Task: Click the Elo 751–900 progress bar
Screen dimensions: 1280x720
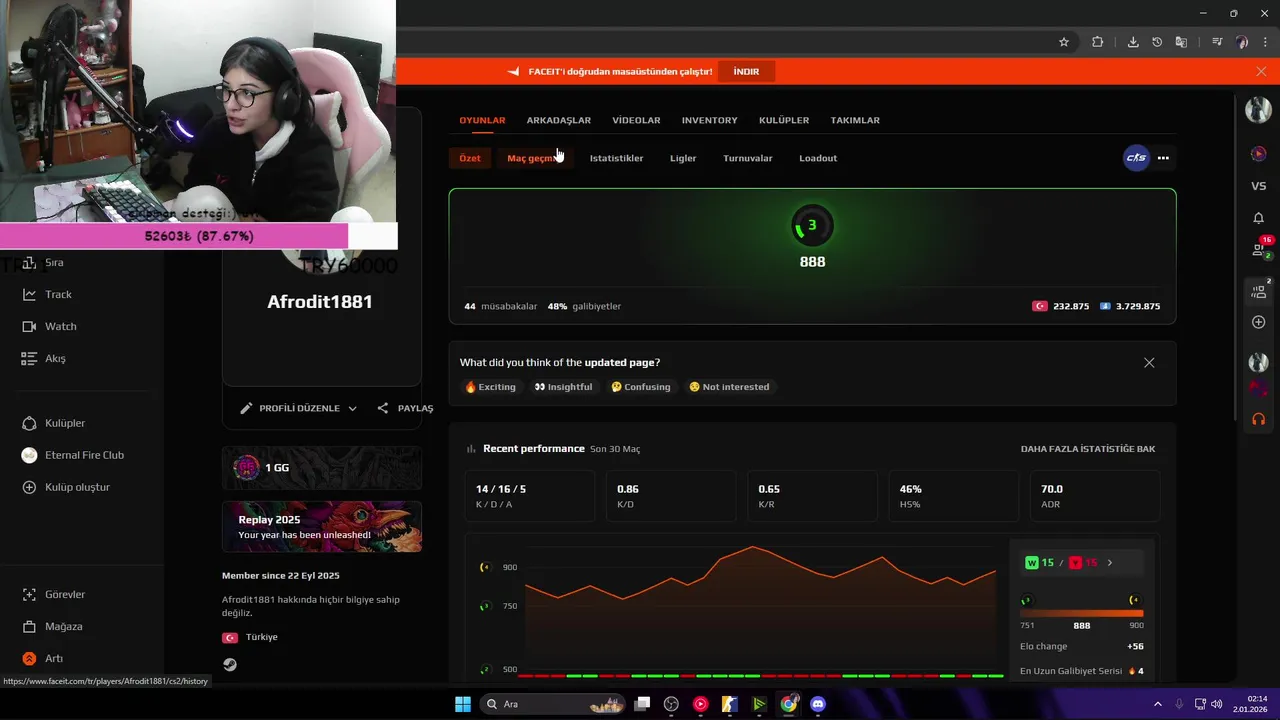Action: click(x=1081, y=613)
